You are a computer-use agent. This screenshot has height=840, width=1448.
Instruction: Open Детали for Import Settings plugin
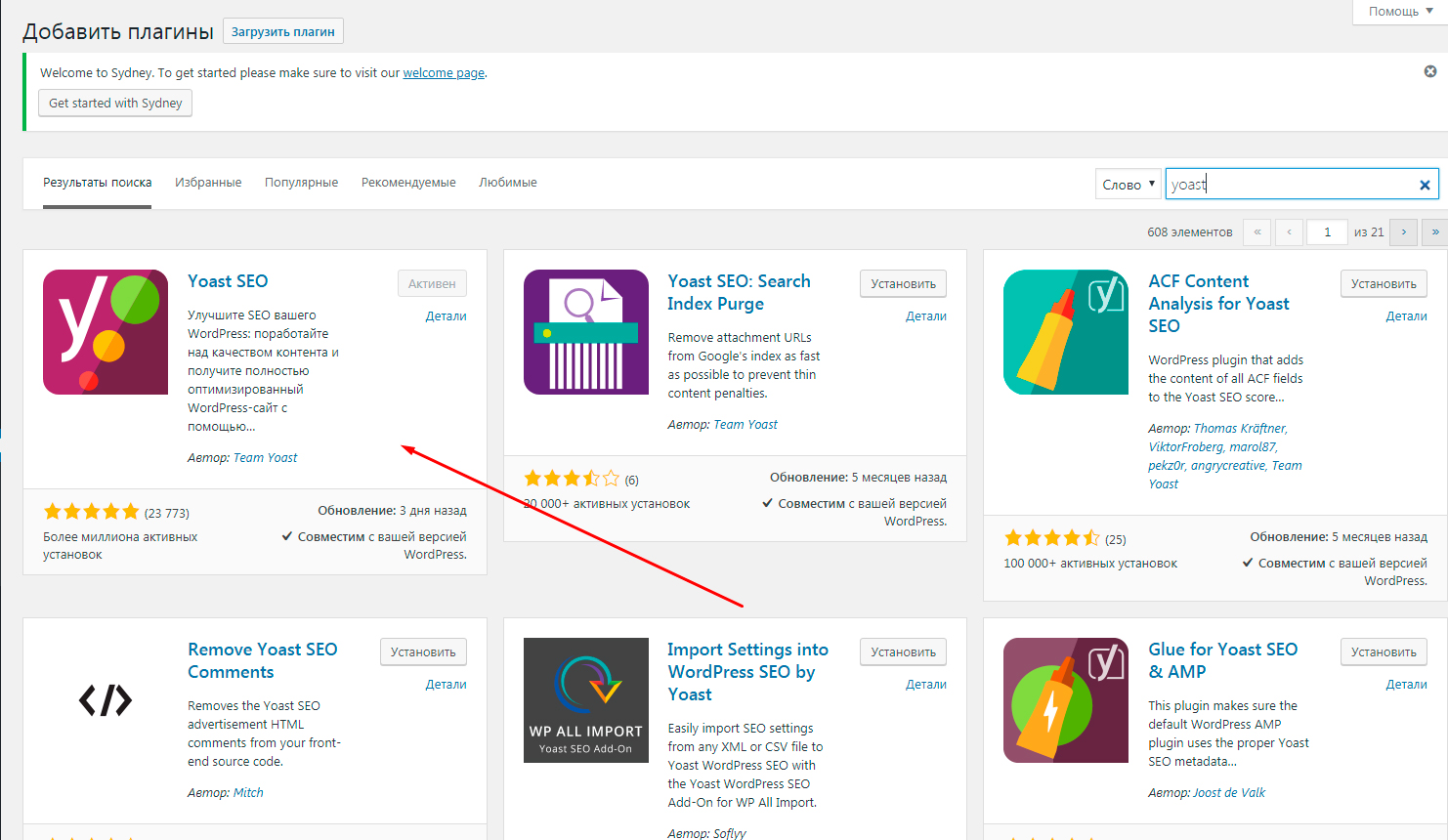pos(926,684)
